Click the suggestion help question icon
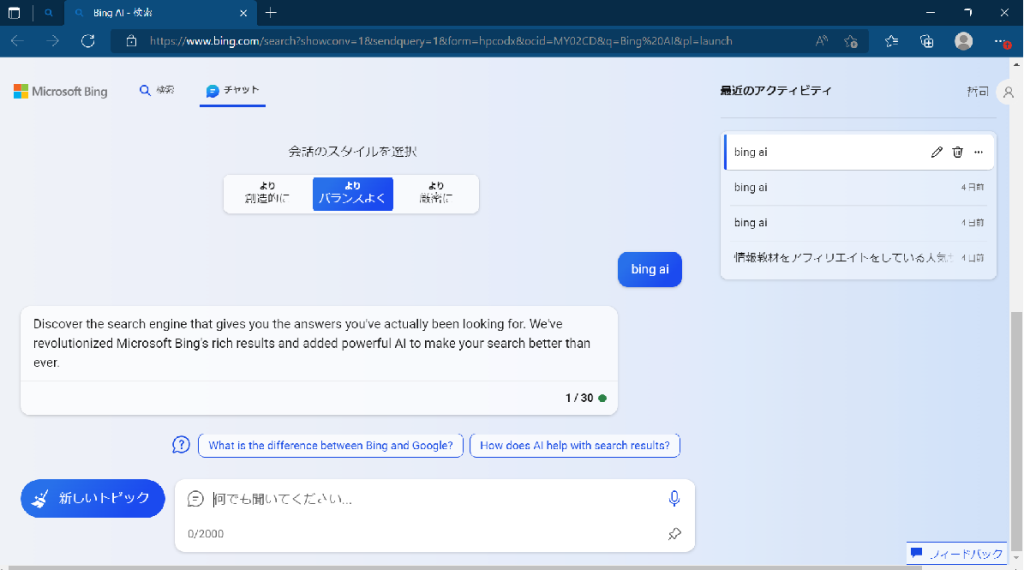Image resolution: width=1024 pixels, height=570 pixels. pyautogui.click(x=181, y=445)
